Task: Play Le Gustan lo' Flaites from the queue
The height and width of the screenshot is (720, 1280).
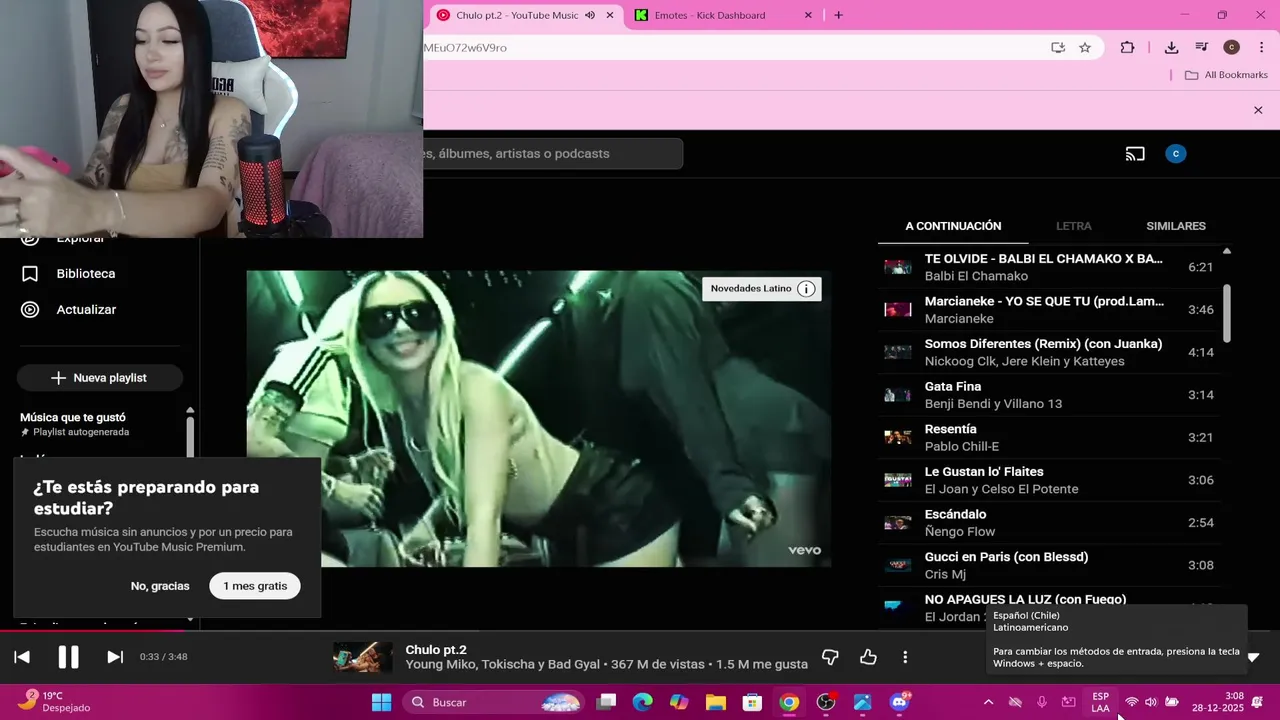Action: tap(1049, 480)
